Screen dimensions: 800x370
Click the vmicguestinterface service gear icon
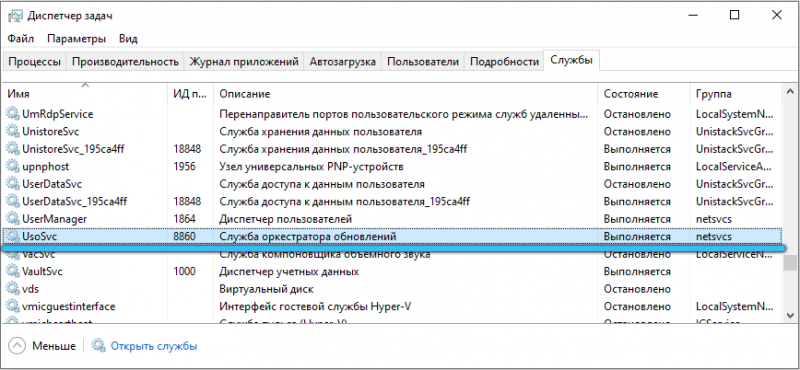tap(12, 306)
